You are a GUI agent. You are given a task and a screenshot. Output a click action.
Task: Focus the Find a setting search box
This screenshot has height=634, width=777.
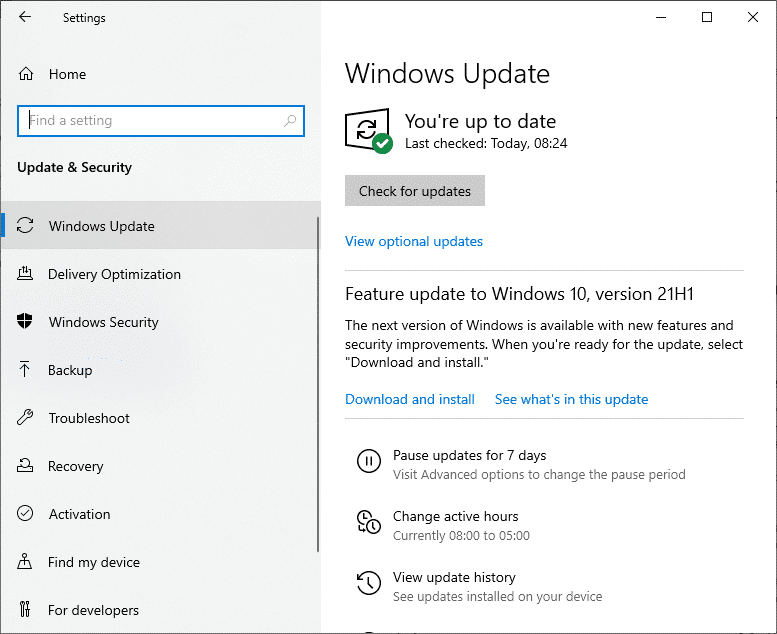coord(150,121)
